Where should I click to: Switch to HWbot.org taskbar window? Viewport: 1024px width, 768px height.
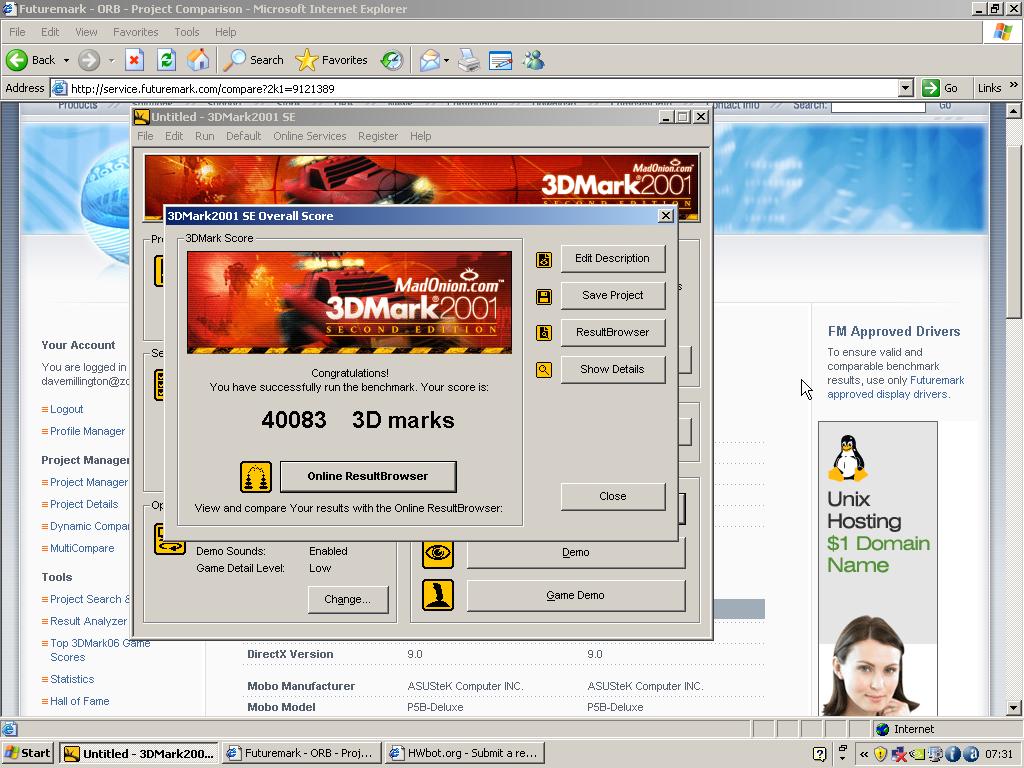pyautogui.click(x=464, y=754)
